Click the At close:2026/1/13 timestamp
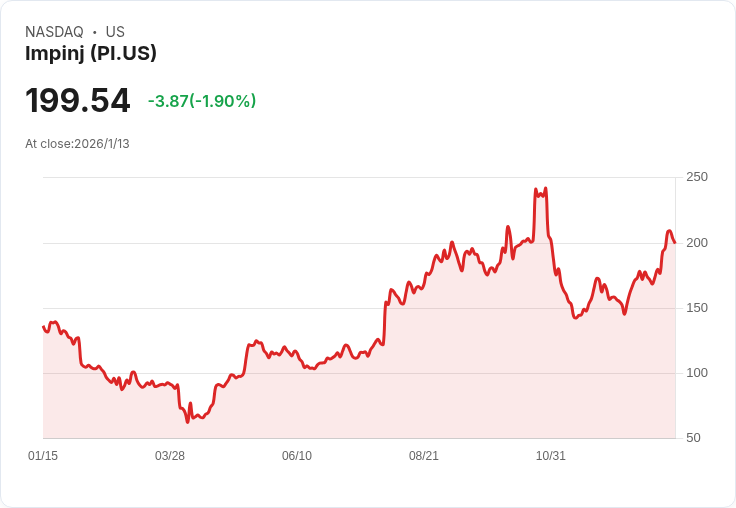 click(77, 144)
